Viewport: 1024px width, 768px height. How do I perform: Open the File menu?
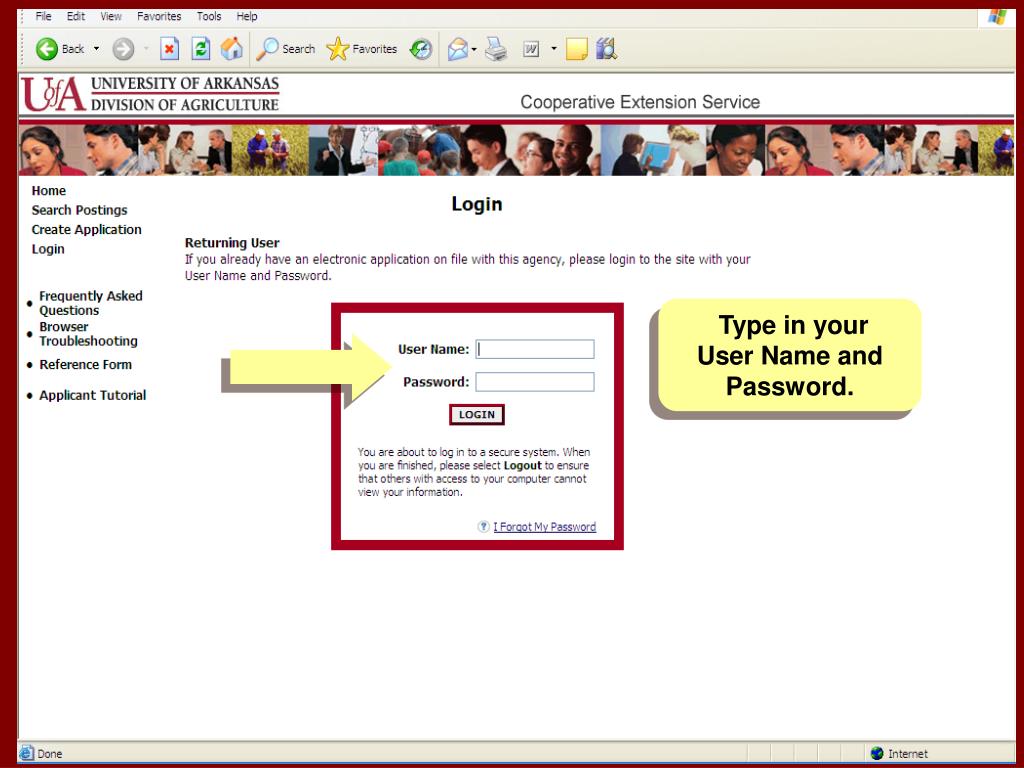click(44, 16)
